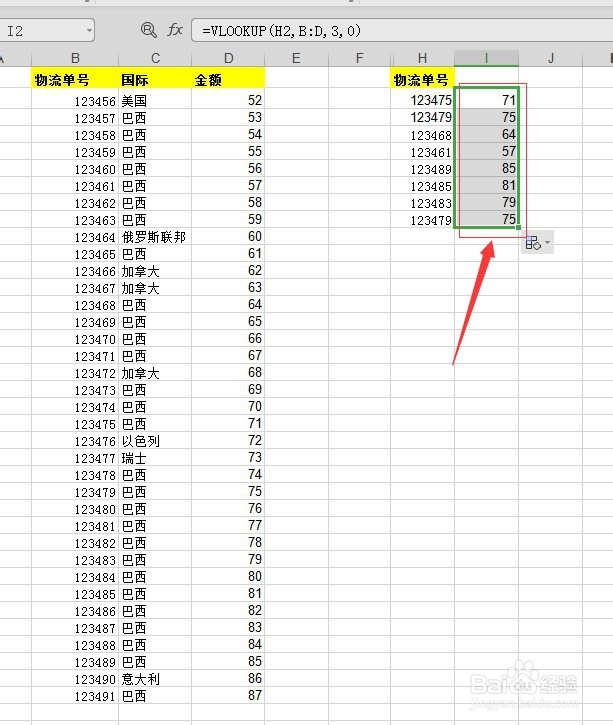Screen dimensions: 613x725
Task: Select column E header
Action: (x=296, y=58)
